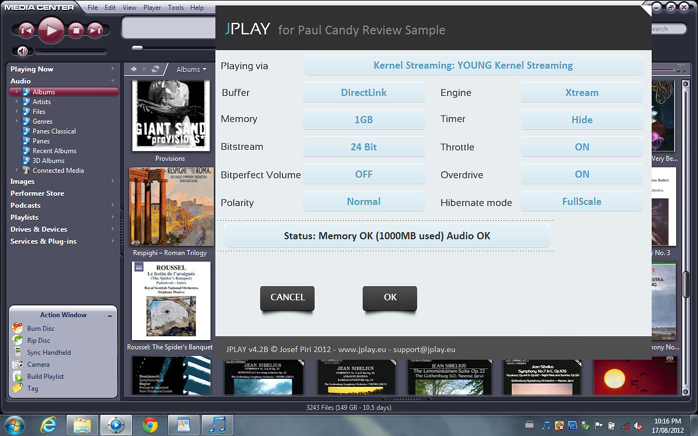This screenshot has height=436, width=698.
Task: Toggle the Polarity Normal setting
Action: pyautogui.click(x=364, y=201)
